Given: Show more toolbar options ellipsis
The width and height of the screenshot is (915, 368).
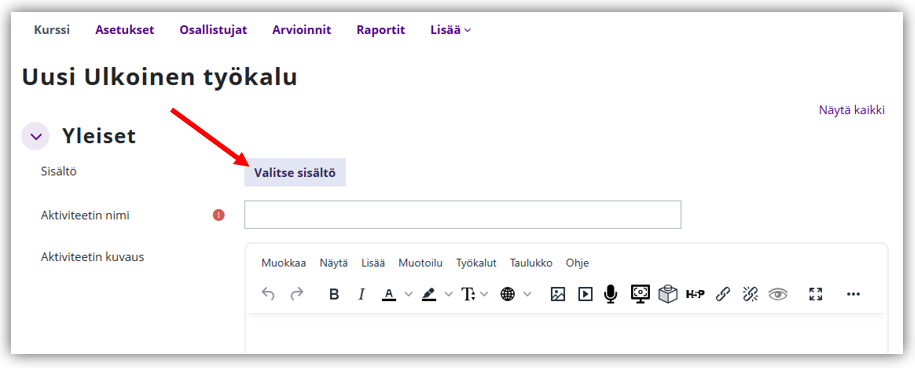Looking at the screenshot, I should 853,295.
